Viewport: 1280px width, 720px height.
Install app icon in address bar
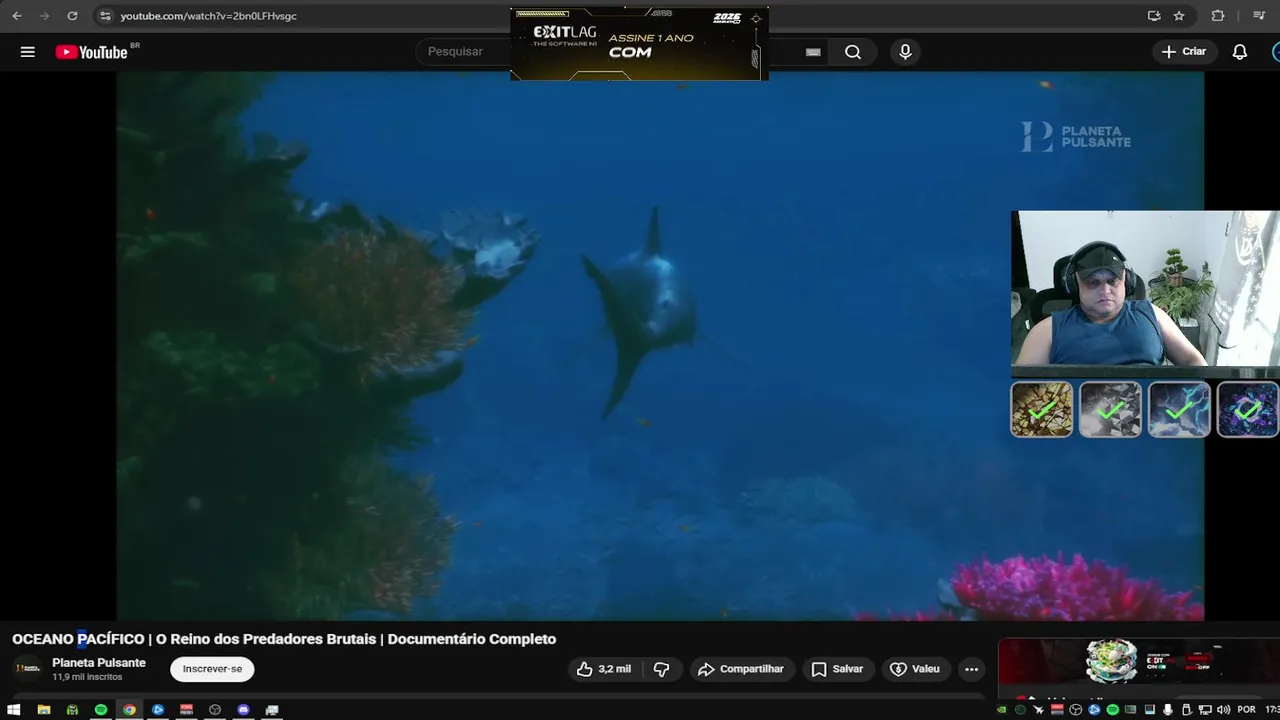(1154, 16)
